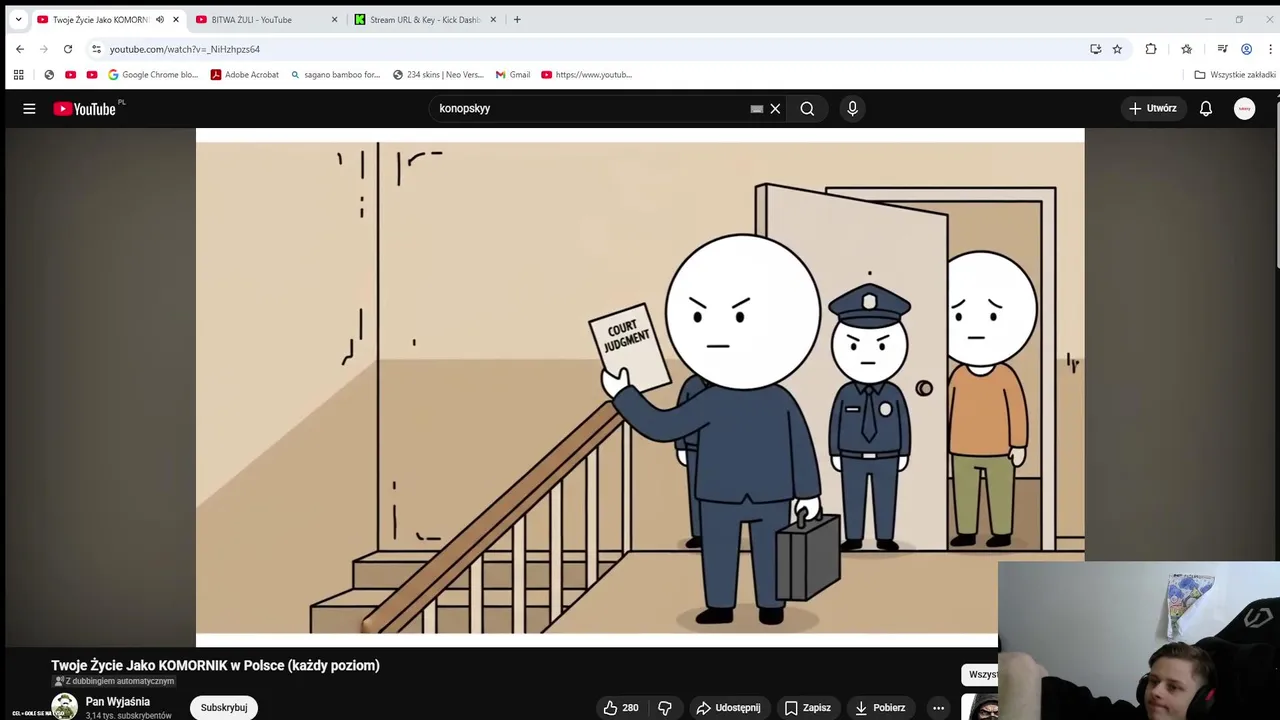Open the apps grid in bookmarks bar

(x=18, y=74)
